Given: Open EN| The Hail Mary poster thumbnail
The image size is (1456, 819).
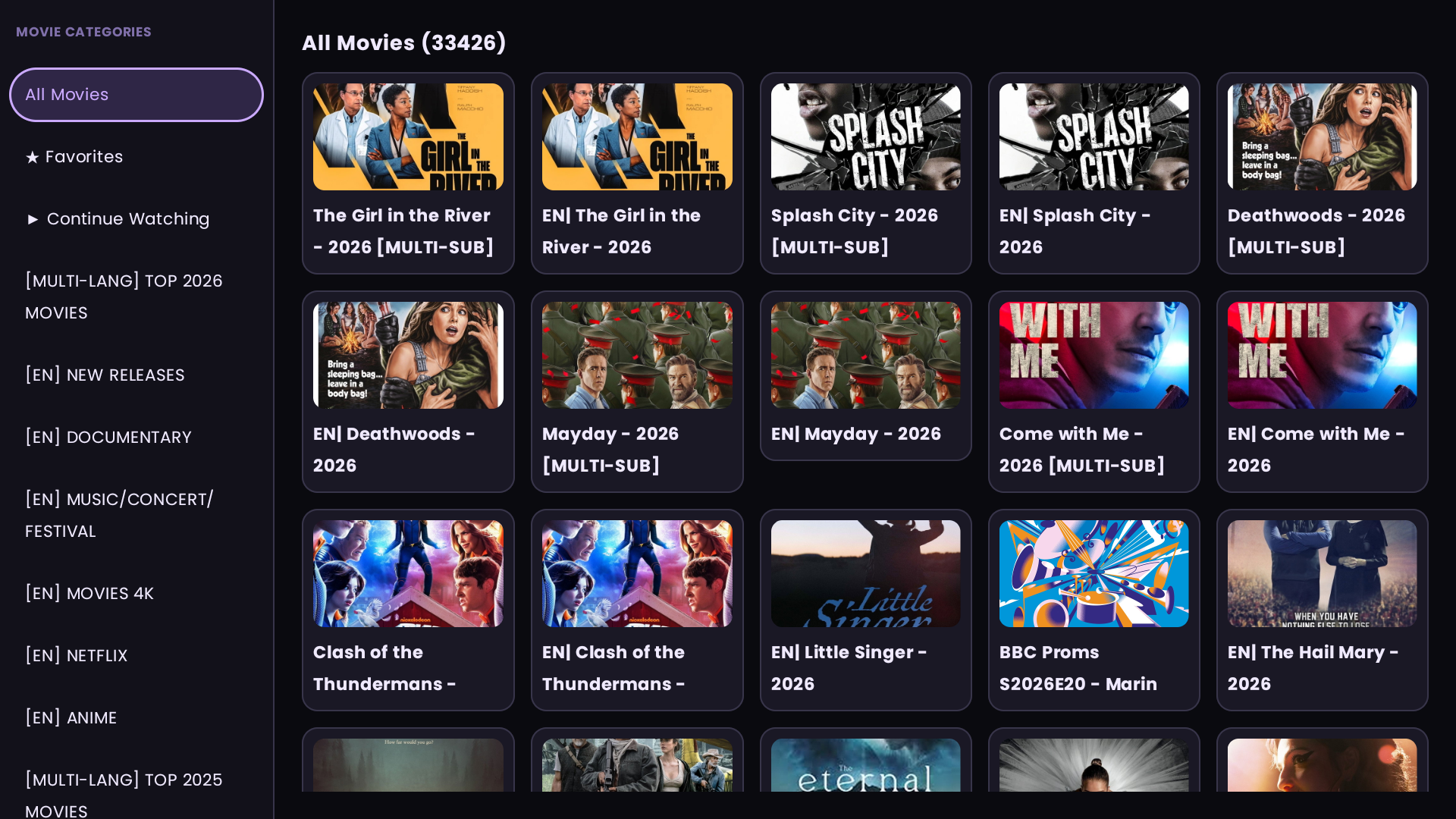Looking at the screenshot, I should pos(1322,573).
